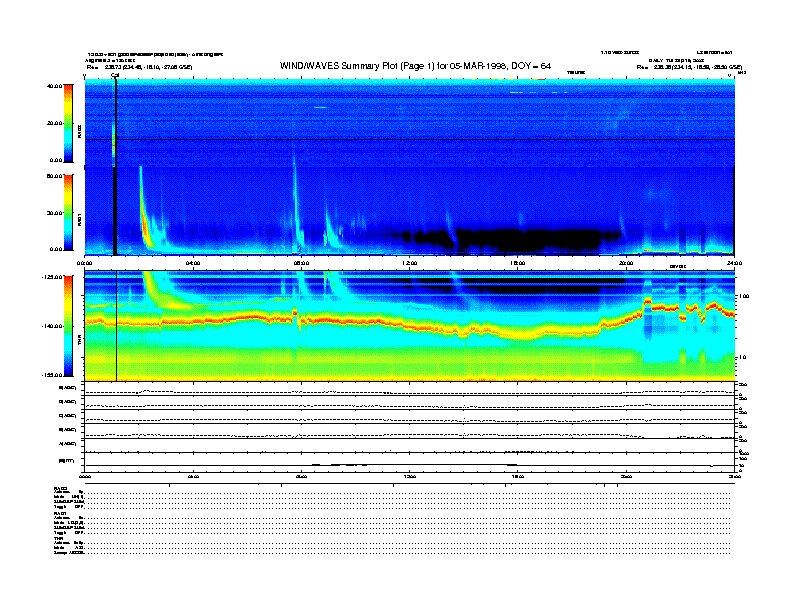Click the 12:00 label on the bottom time axis

point(410,476)
